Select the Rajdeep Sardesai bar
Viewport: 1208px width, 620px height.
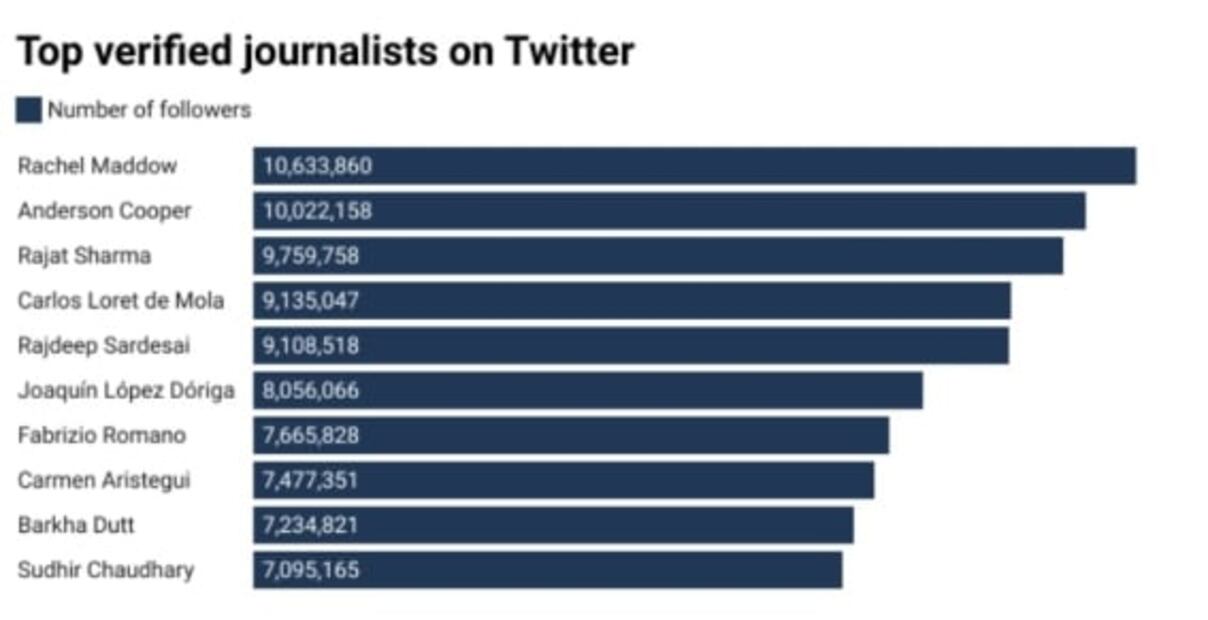631,346
